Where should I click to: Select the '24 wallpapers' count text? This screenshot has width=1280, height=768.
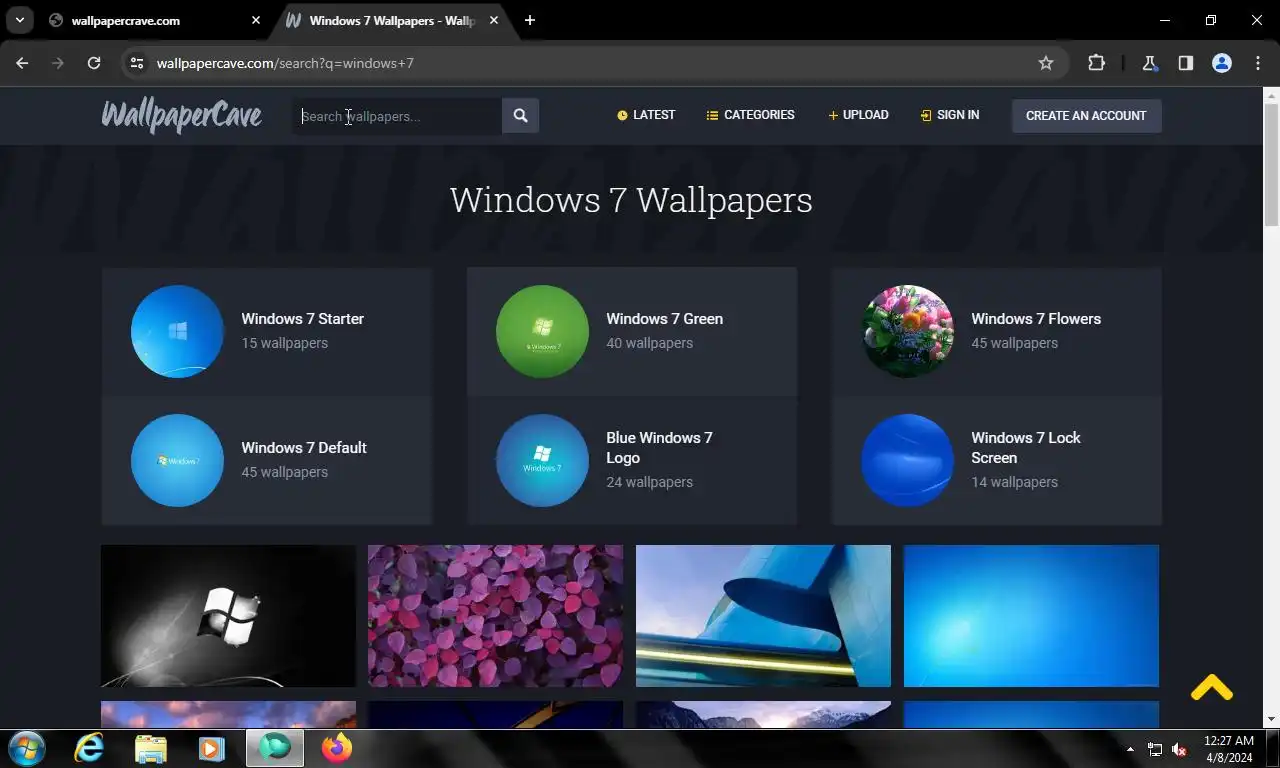pos(649,482)
